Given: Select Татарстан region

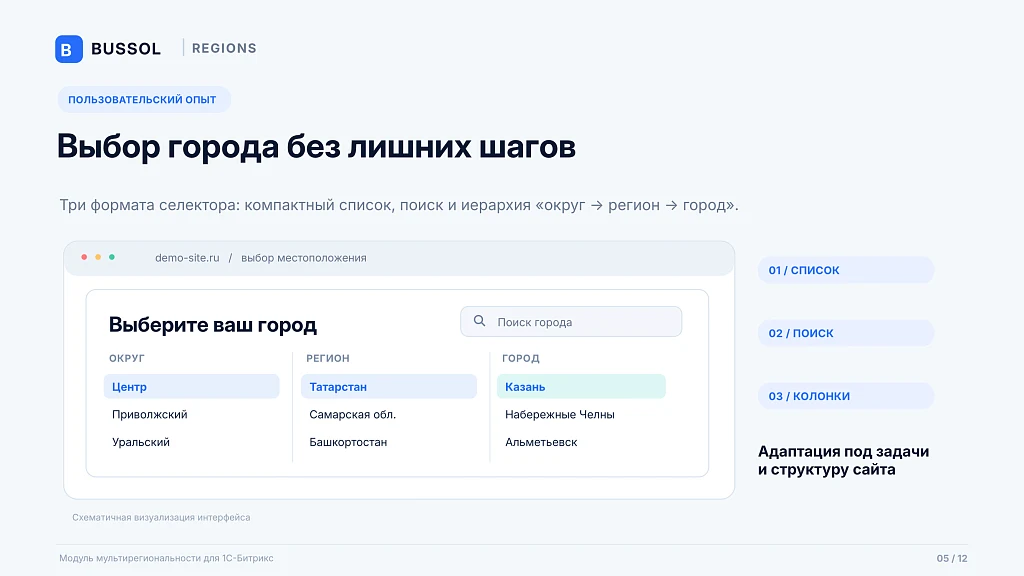Looking at the screenshot, I should point(389,387).
